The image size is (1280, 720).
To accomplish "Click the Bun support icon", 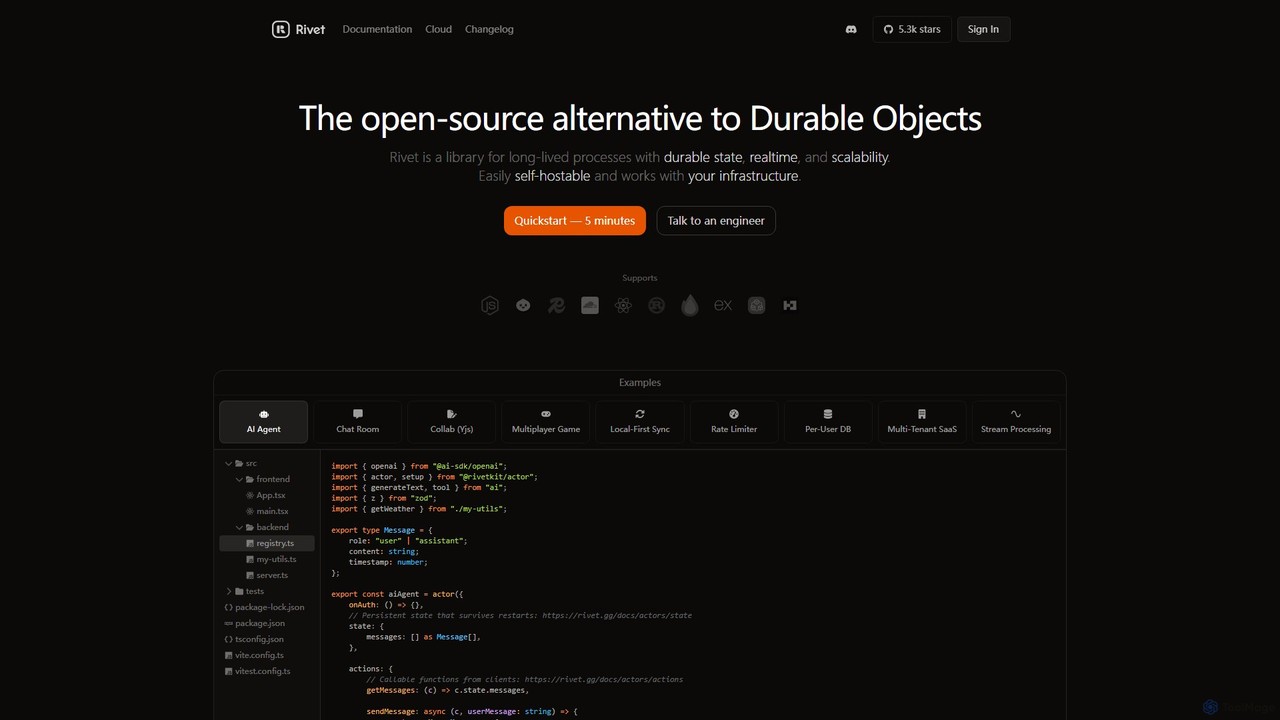I will point(523,305).
